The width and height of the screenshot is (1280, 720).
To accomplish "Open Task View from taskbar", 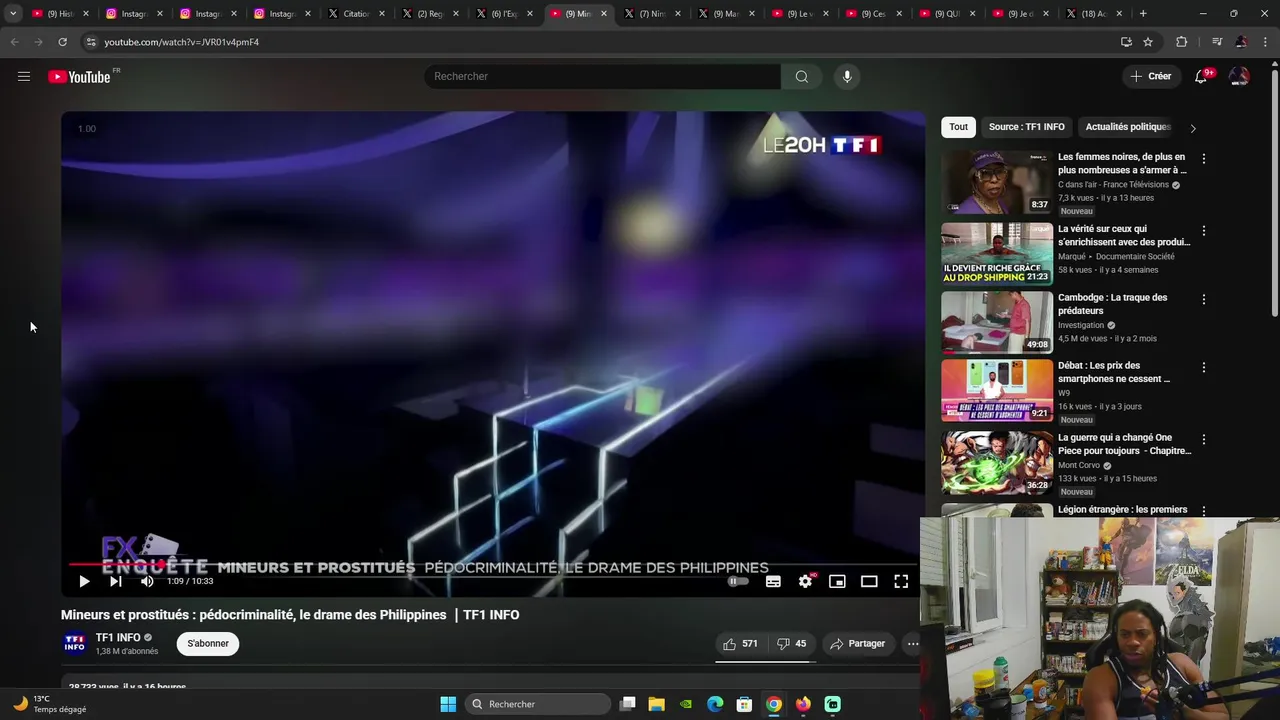I will pos(627,704).
